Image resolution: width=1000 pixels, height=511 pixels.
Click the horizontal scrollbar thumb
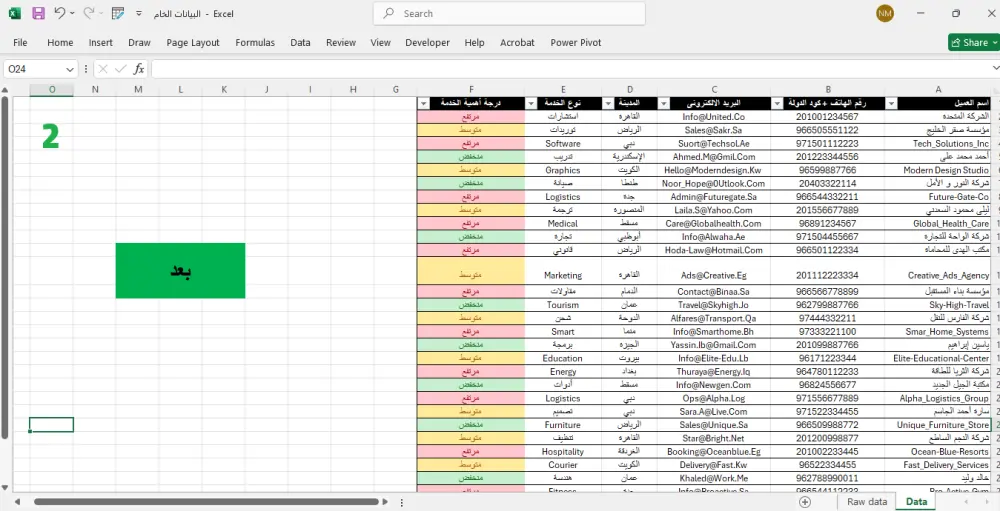(x=205, y=502)
